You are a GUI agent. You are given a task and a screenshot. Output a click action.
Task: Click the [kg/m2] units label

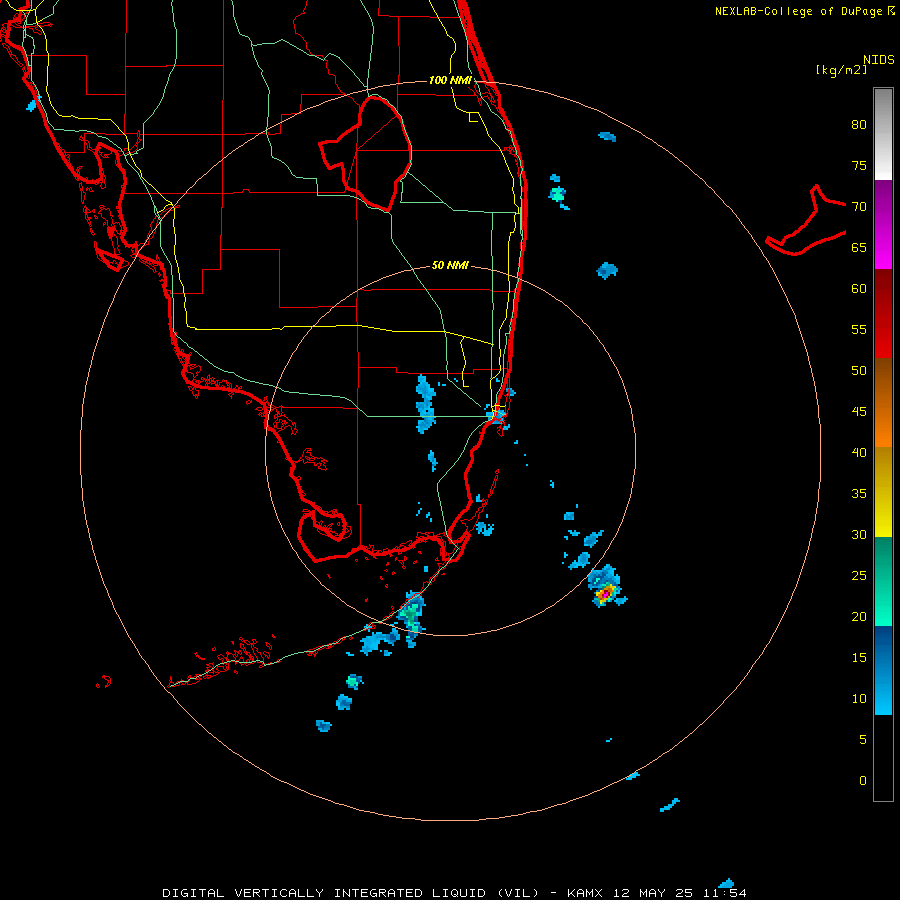(x=841, y=70)
